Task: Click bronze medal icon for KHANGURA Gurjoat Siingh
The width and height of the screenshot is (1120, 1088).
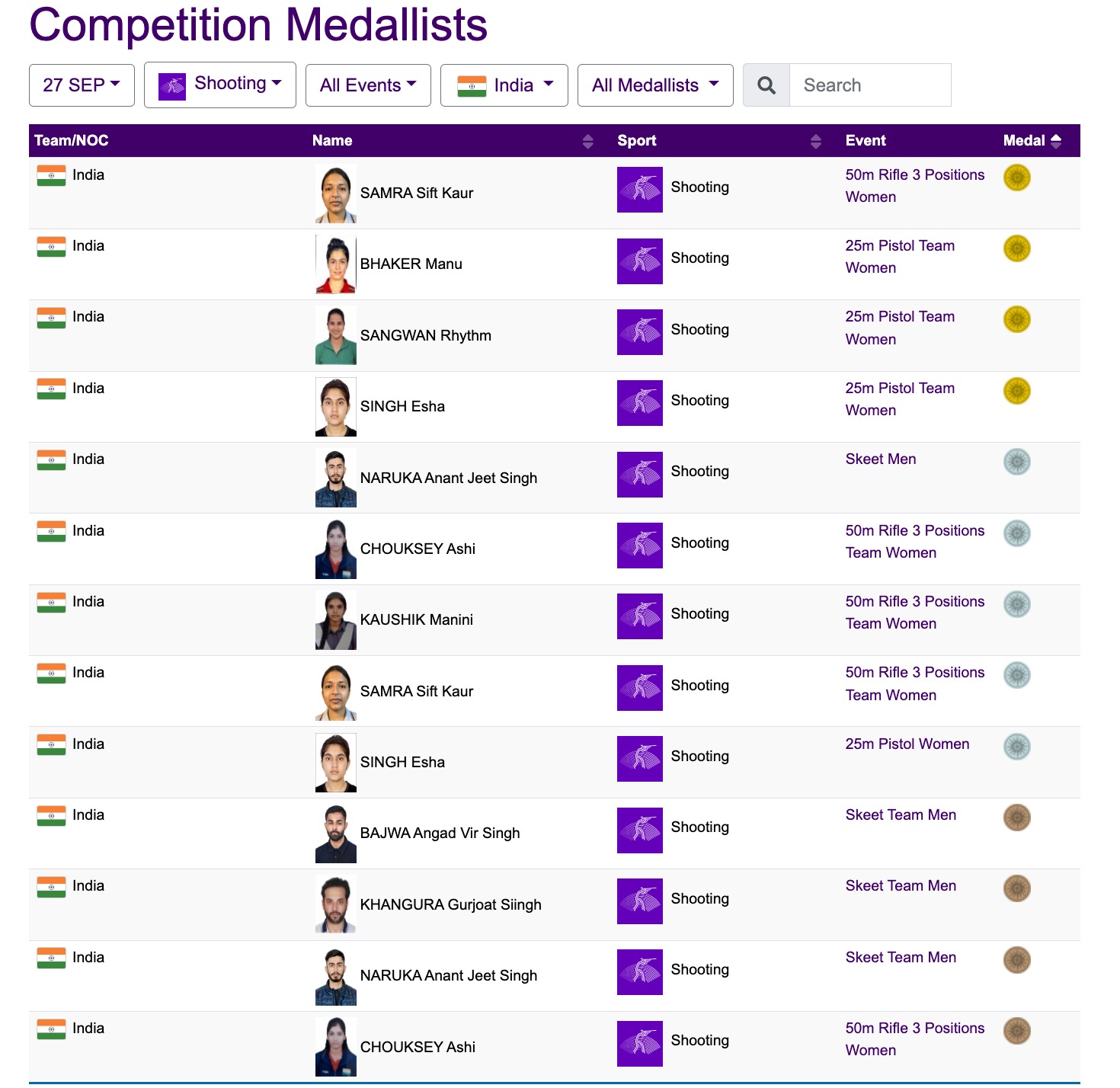Action: pyautogui.click(x=1016, y=888)
